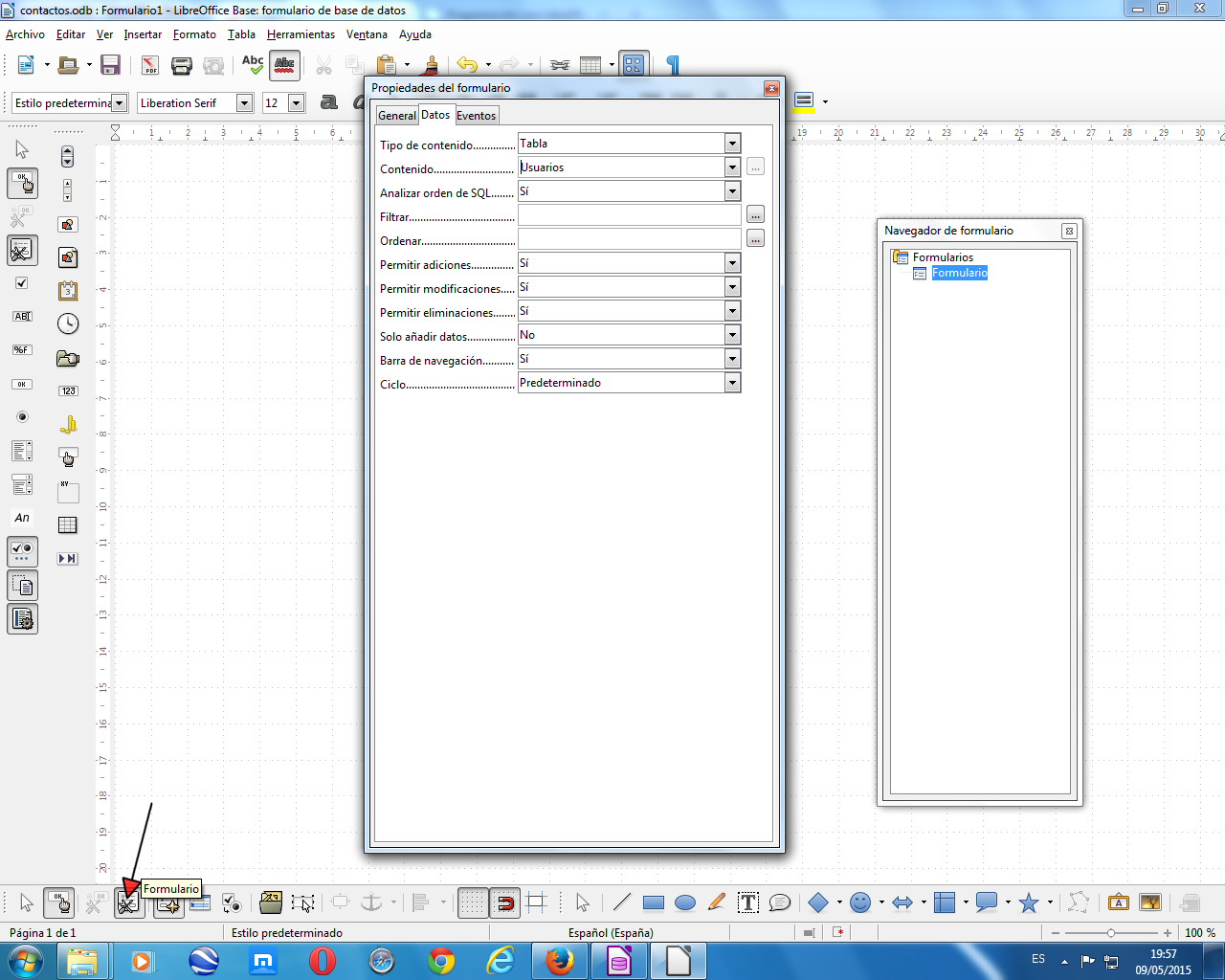Open the Archivo menu
1225x980 pixels.
pos(25,34)
